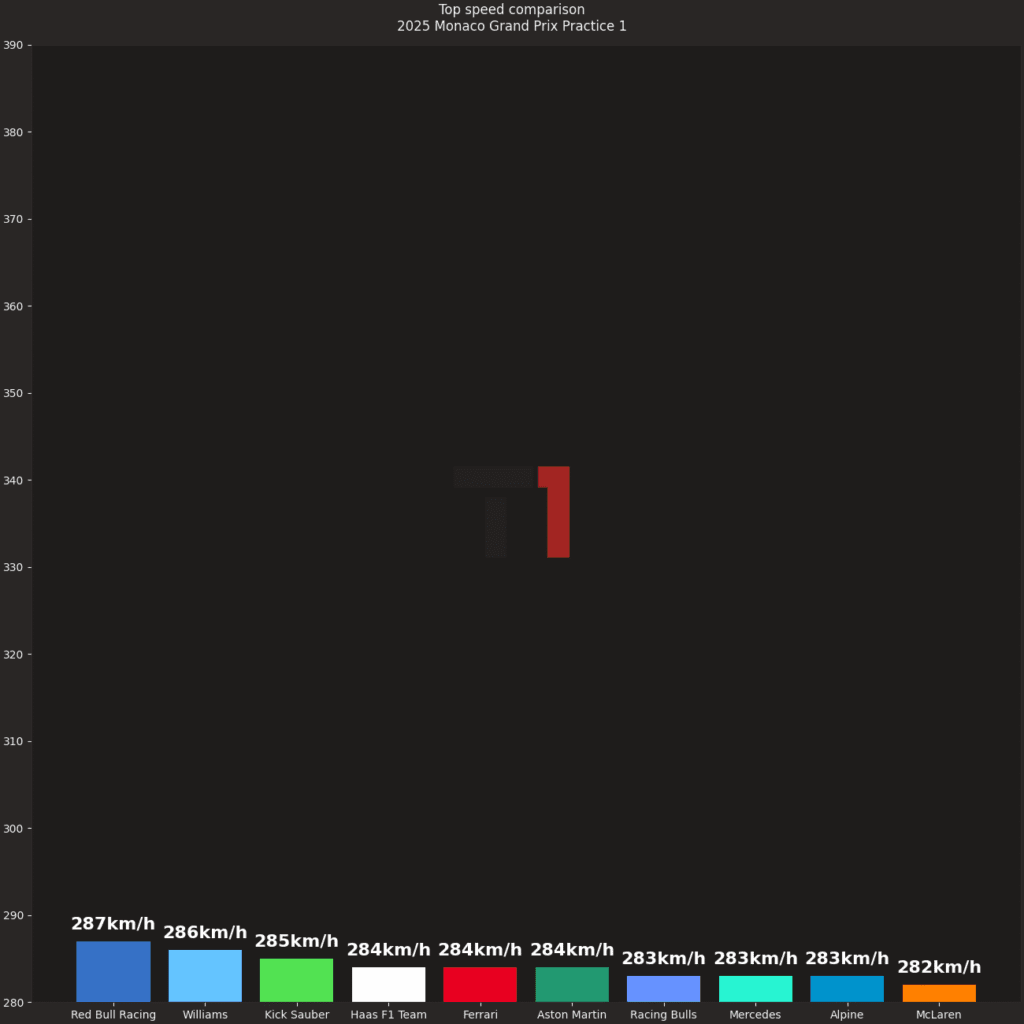Image resolution: width=1024 pixels, height=1024 pixels.
Task: Click the 370 y-axis tick label
Action: 13,219
